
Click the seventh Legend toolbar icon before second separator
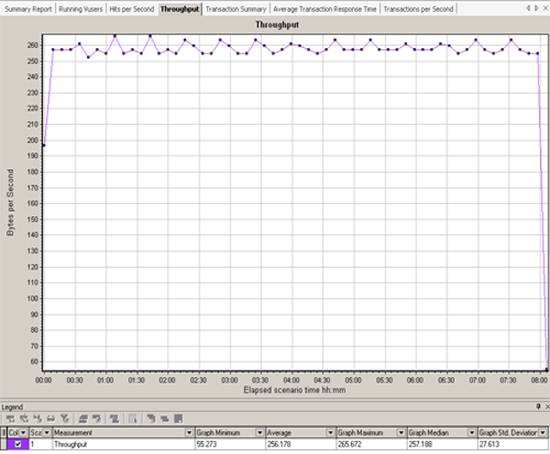coord(96,419)
